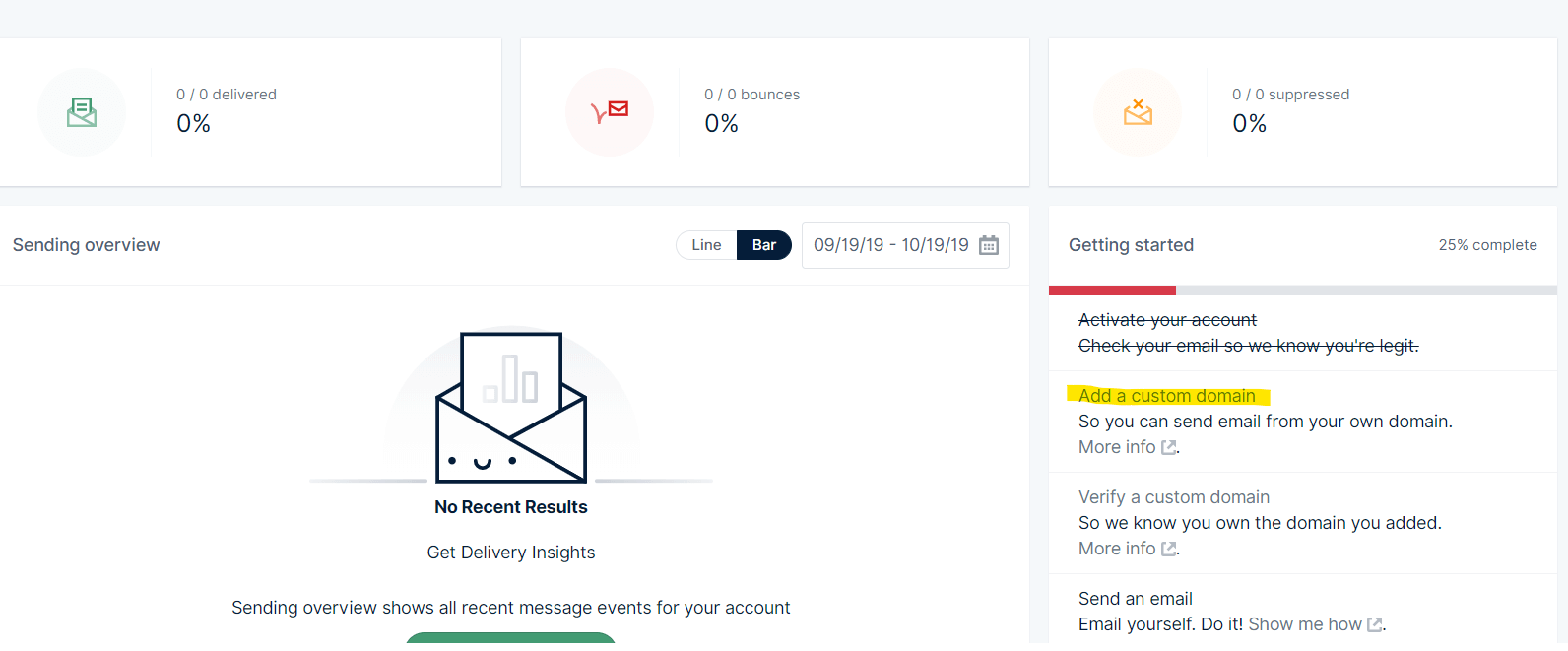1568x651 pixels.
Task: Open the Verify a custom domain step
Action: 1173,497
